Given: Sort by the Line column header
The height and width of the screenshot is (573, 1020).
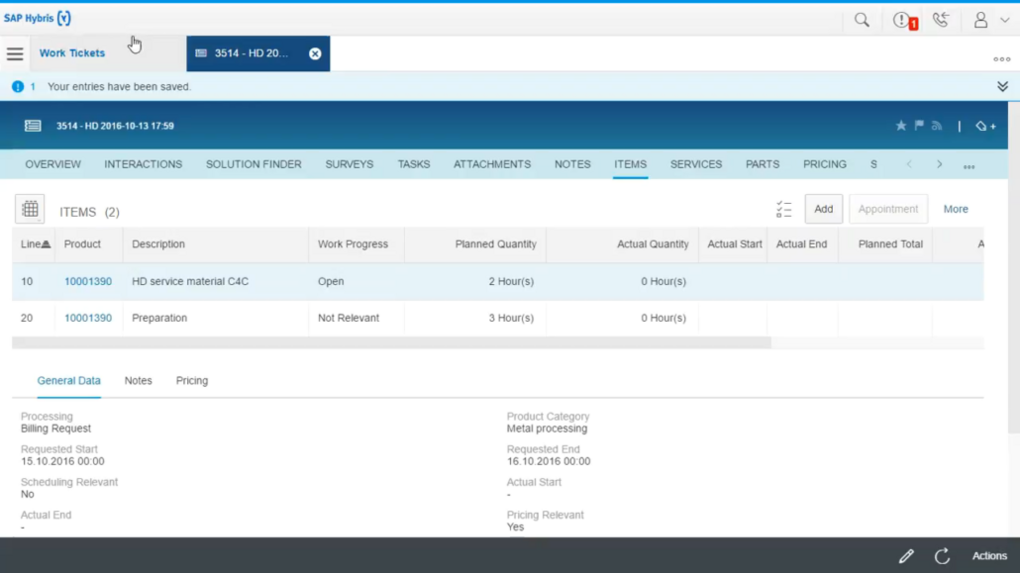Looking at the screenshot, I should tap(35, 244).
